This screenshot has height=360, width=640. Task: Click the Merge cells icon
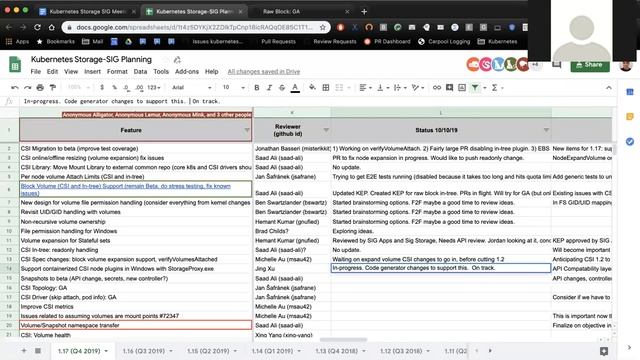pyautogui.click(x=339, y=88)
